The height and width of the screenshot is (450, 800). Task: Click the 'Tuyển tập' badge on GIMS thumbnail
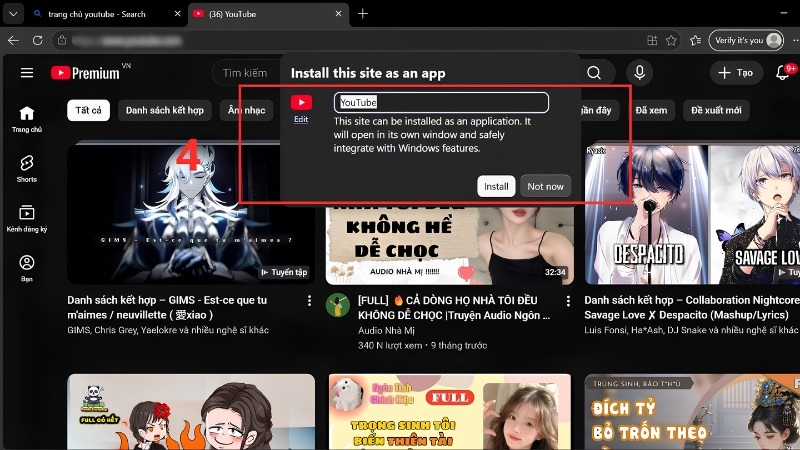pyautogui.click(x=284, y=272)
